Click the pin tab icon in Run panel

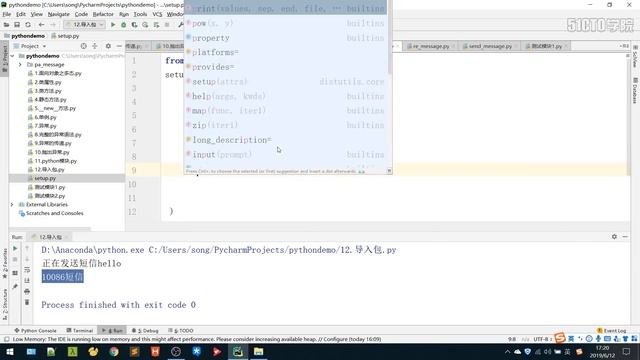(x=15, y=287)
